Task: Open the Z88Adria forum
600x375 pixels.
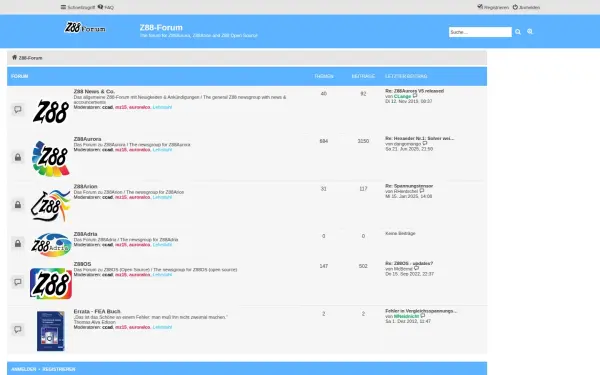Action: [x=85, y=234]
